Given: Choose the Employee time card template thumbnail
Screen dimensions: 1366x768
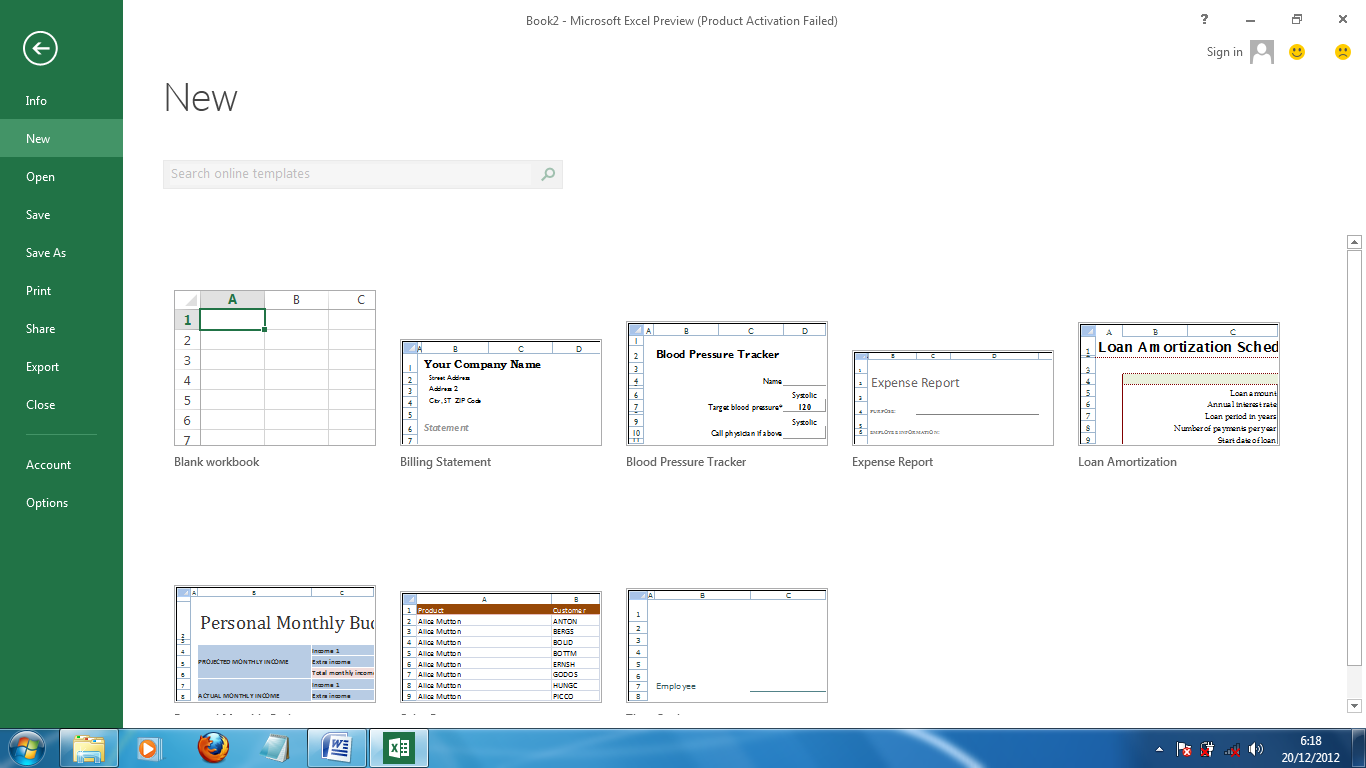Looking at the screenshot, I should click(x=727, y=645).
